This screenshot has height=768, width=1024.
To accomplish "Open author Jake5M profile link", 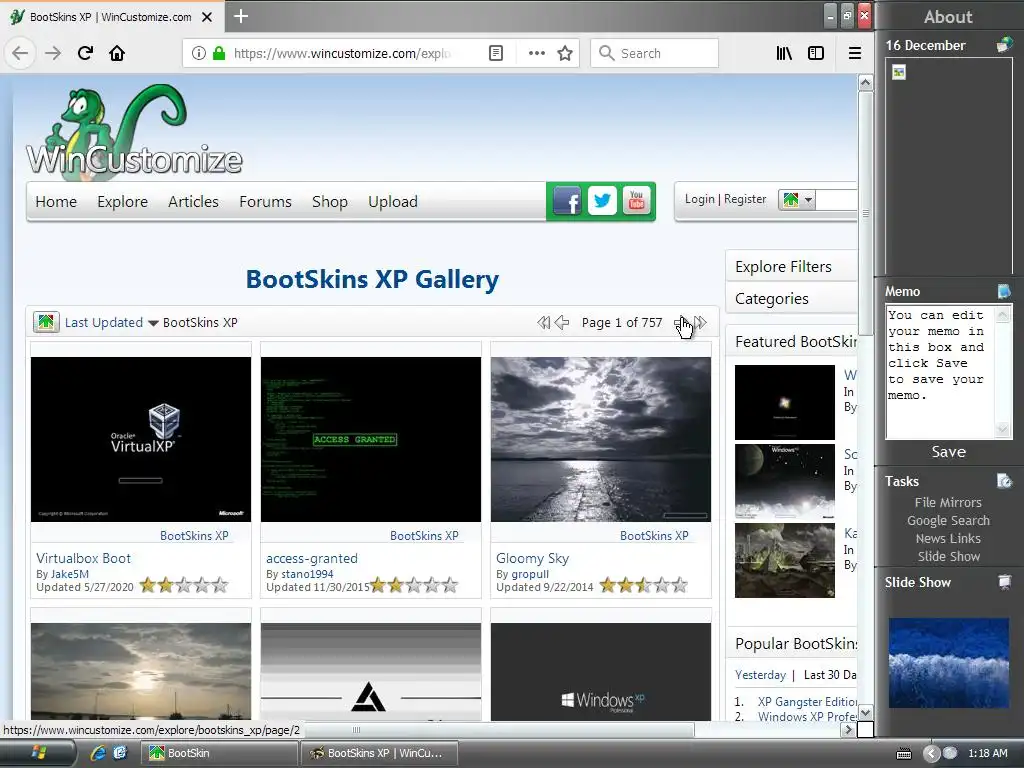I will coord(69,574).
